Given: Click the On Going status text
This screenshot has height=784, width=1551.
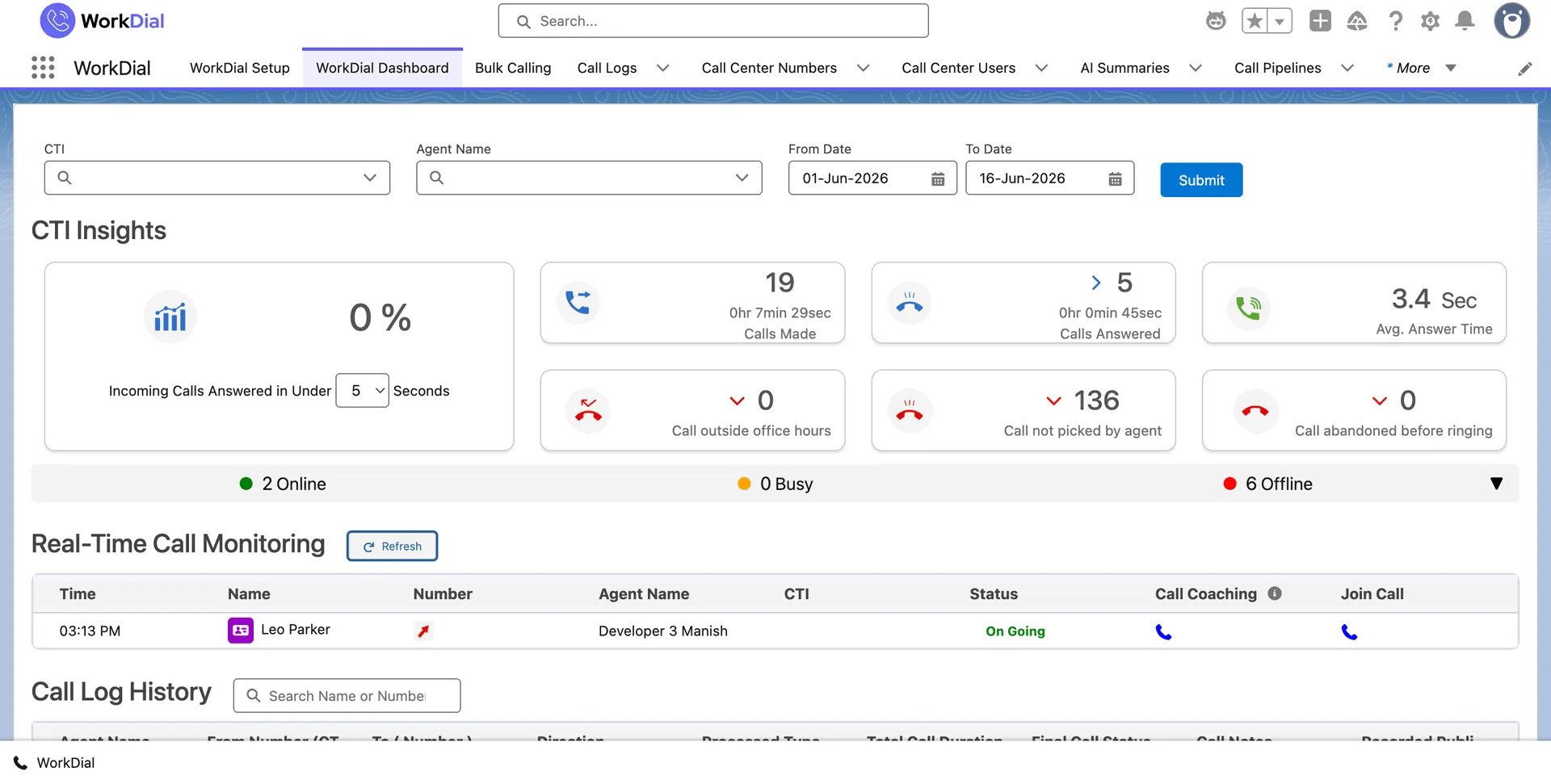Looking at the screenshot, I should pyautogui.click(x=1015, y=631).
